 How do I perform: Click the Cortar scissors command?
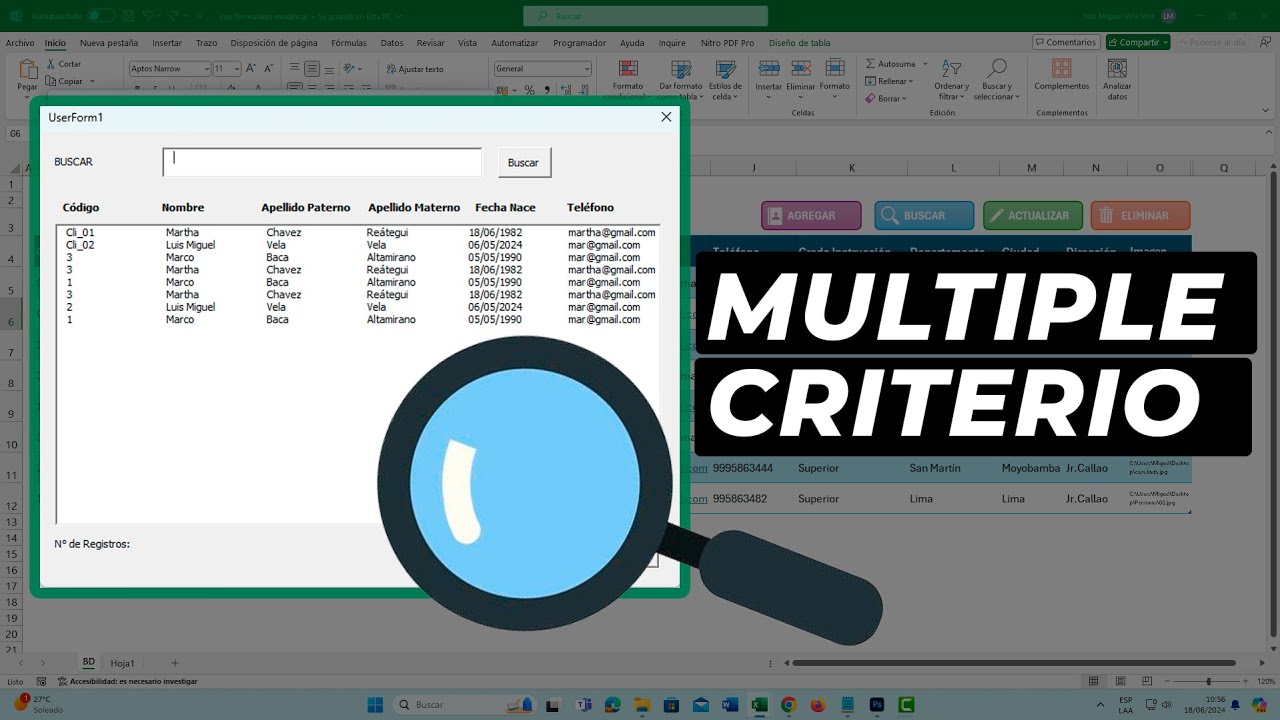tap(63, 64)
